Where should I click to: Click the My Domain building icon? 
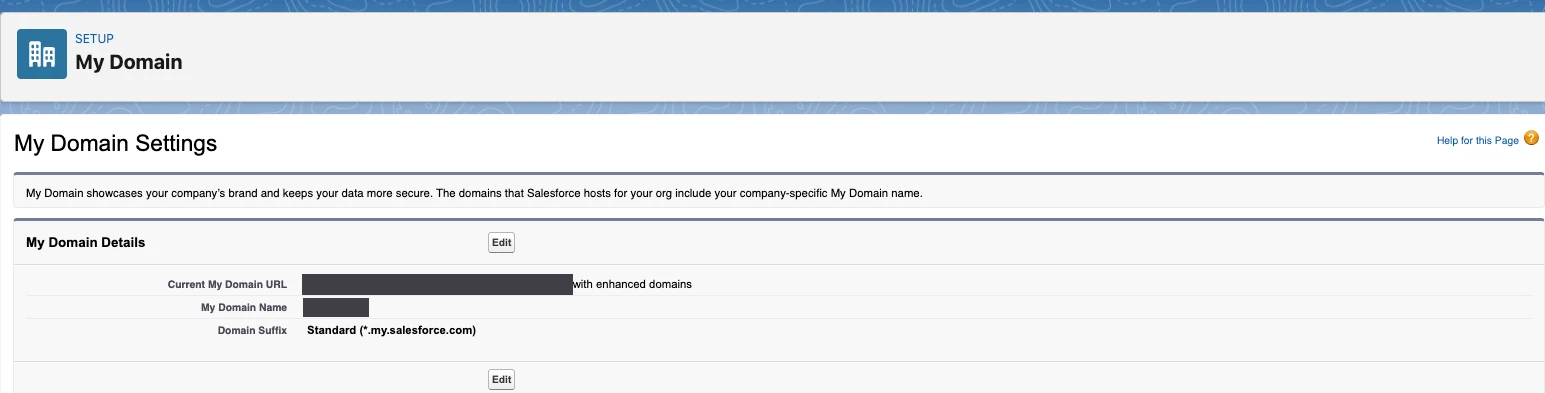tap(42, 54)
